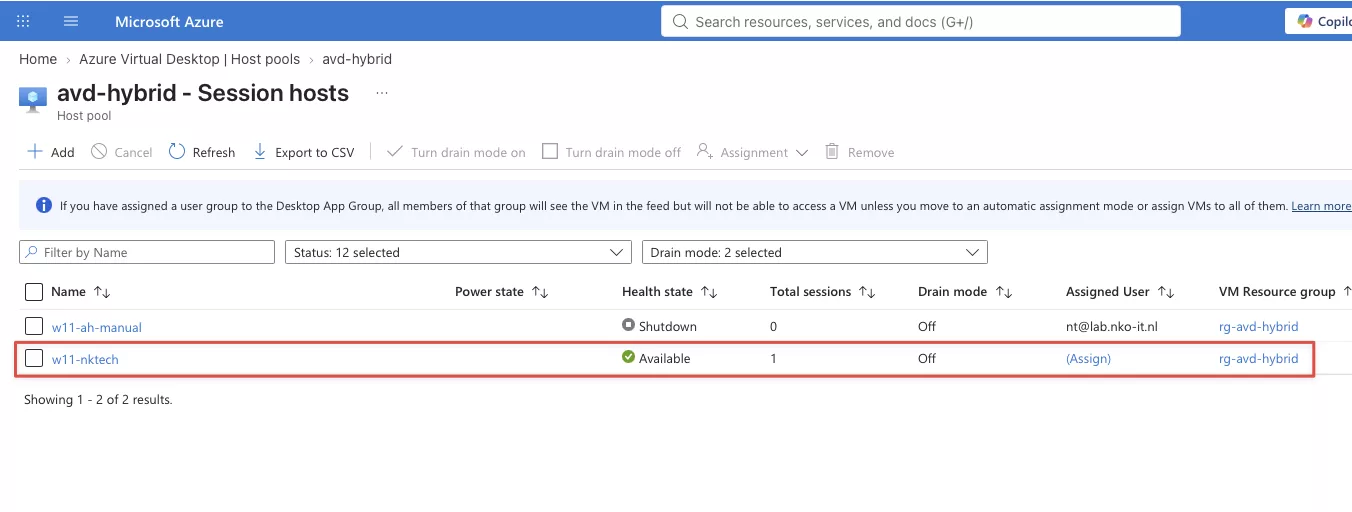Open the w11-ah-manual session host
This screenshot has height=512, width=1352.
(97, 327)
